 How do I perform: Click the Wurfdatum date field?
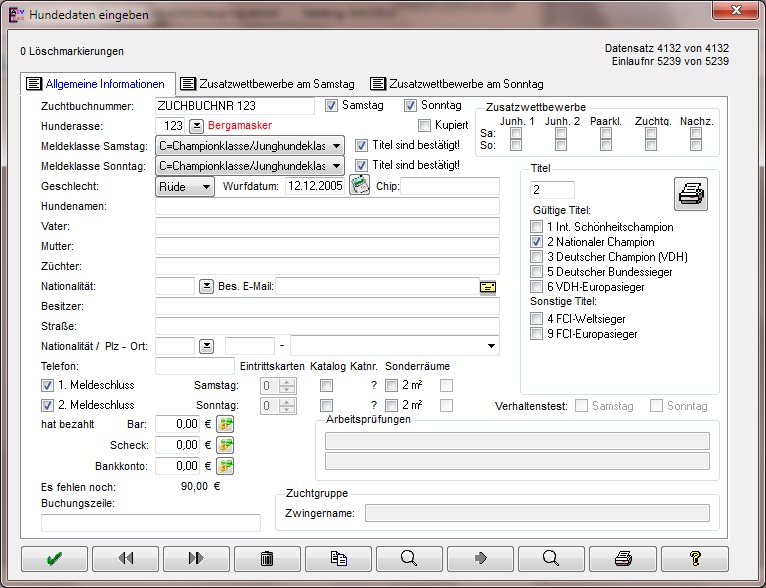(315, 186)
